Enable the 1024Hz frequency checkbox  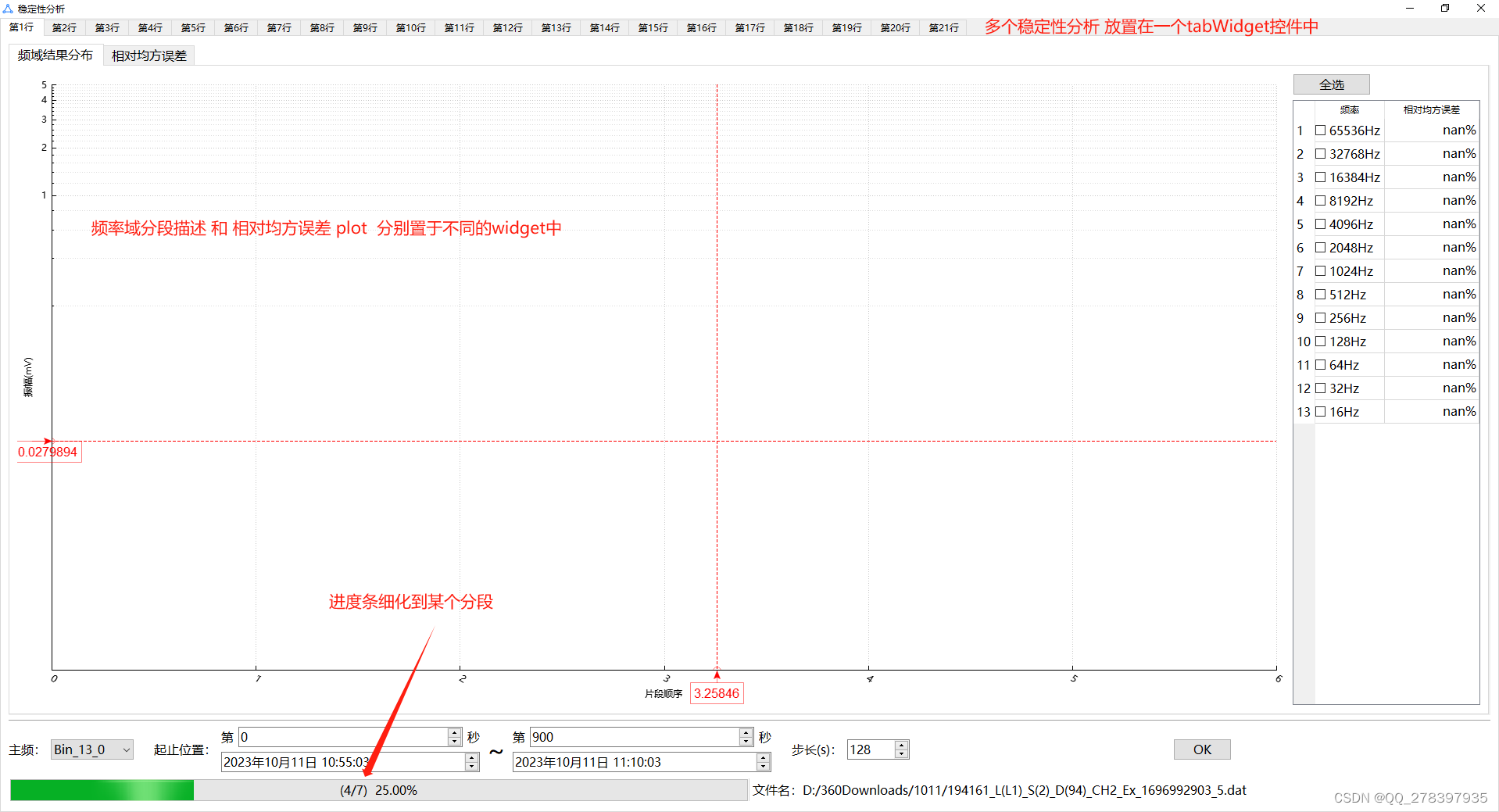(1321, 271)
